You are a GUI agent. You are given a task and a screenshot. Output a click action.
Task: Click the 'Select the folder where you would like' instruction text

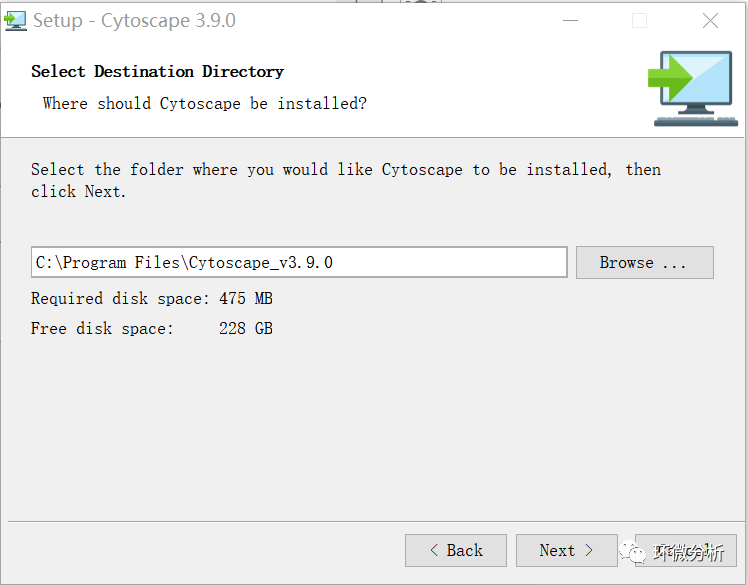click(346, 180)
